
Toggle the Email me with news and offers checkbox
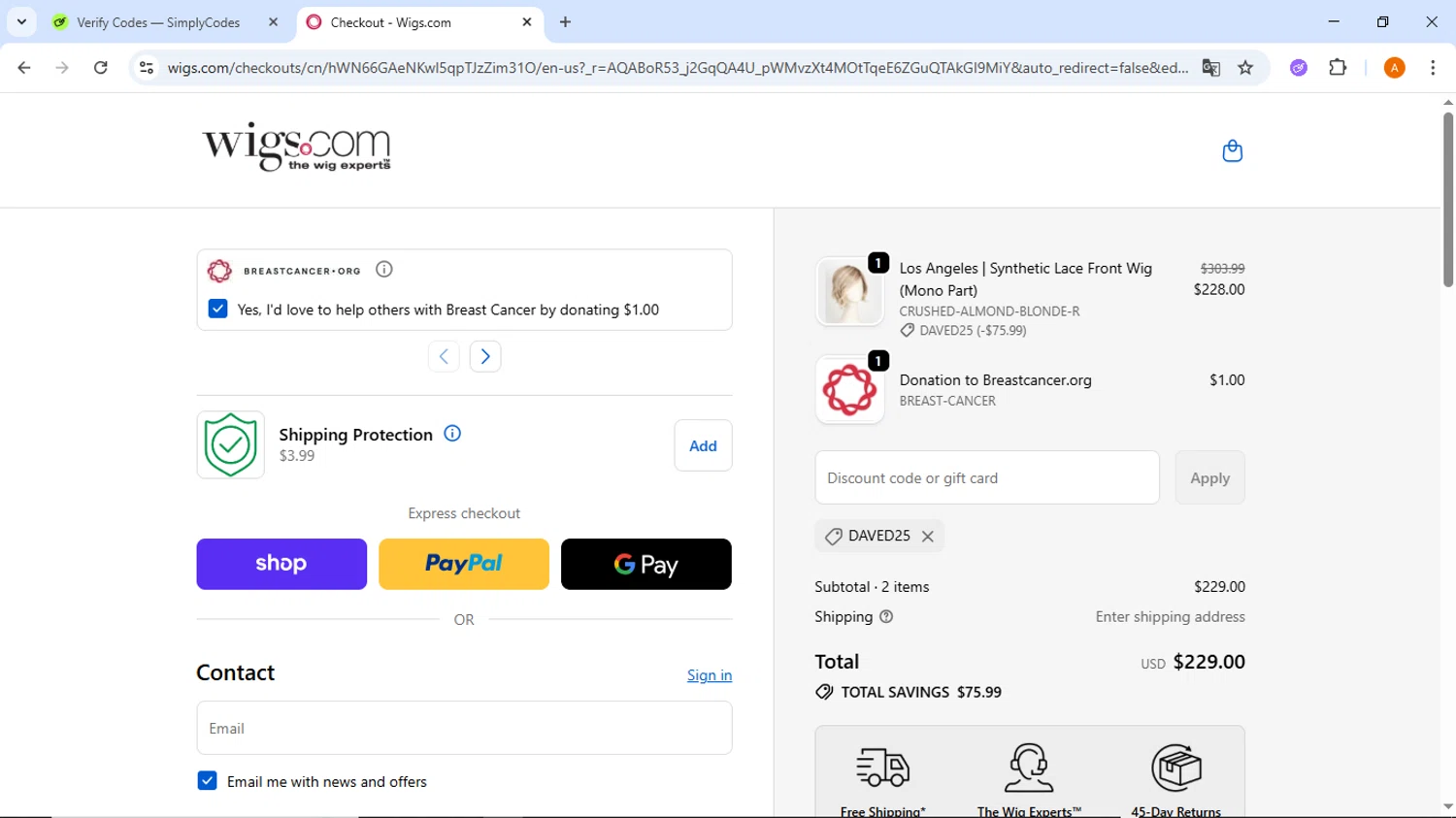[x=207, y=781]
